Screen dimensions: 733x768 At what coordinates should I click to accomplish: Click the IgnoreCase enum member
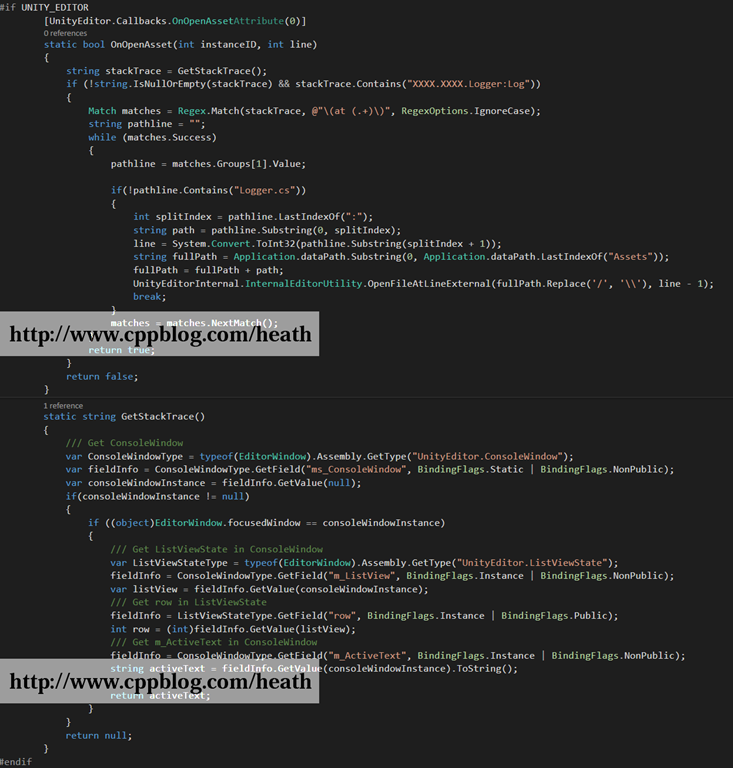click(x=502, y=111)
